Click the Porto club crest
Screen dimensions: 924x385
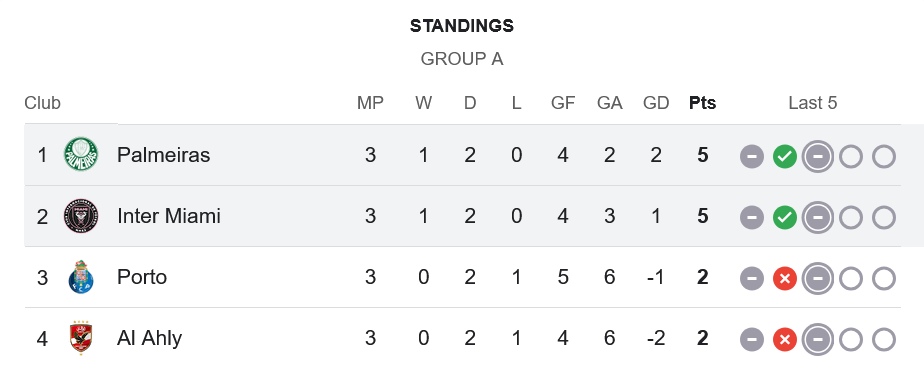[x=81, y=277]
